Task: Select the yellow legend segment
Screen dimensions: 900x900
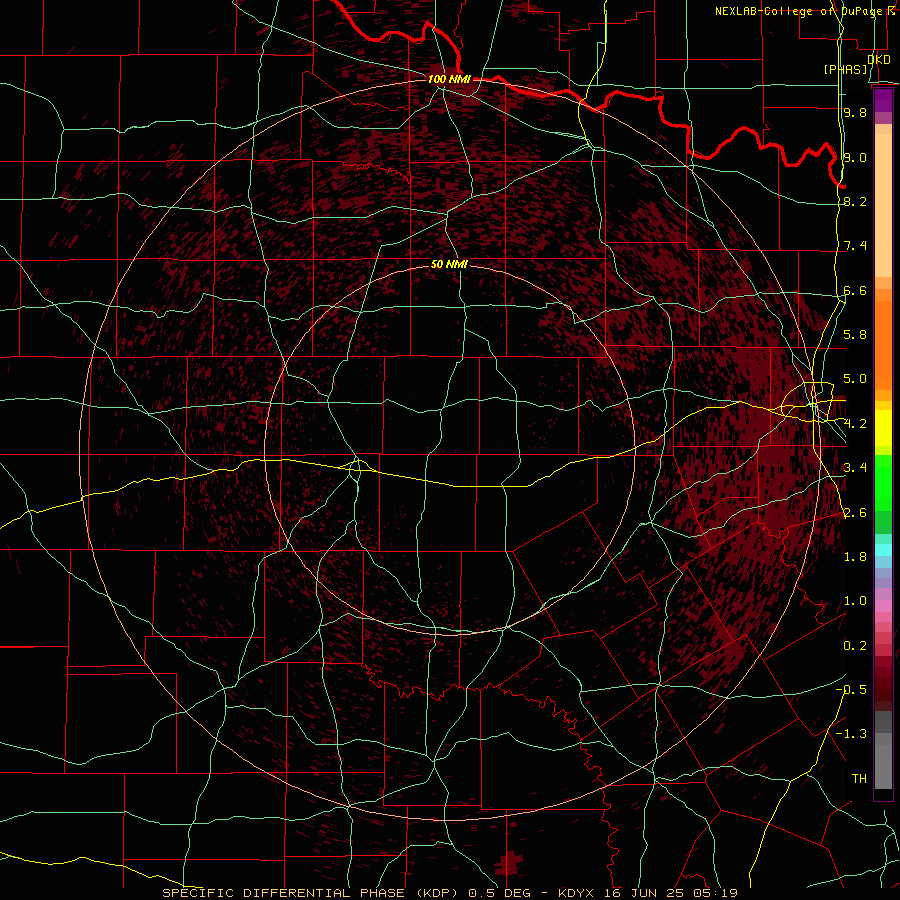Action: click(883, 428)
